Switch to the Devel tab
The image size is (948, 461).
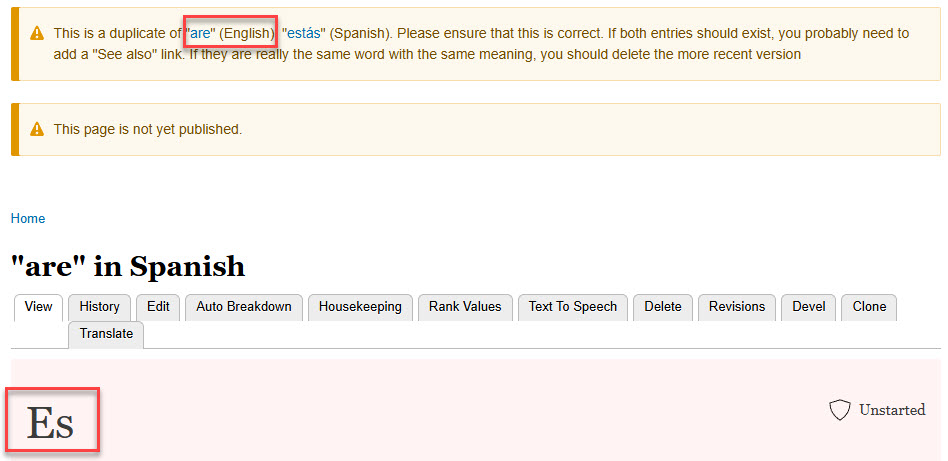tap(809, 307)
